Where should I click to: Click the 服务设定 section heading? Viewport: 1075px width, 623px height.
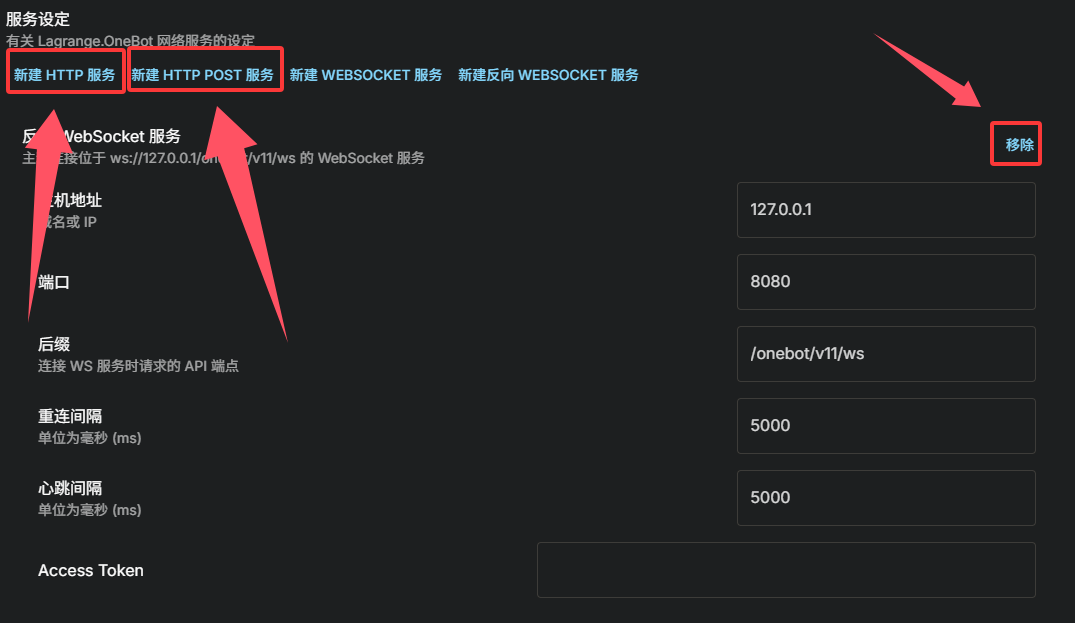[38, 19]
